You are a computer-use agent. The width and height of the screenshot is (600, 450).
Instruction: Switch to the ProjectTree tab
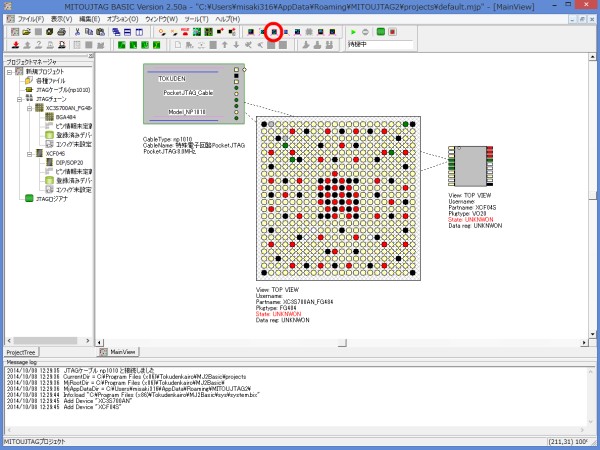pos(22,352)
